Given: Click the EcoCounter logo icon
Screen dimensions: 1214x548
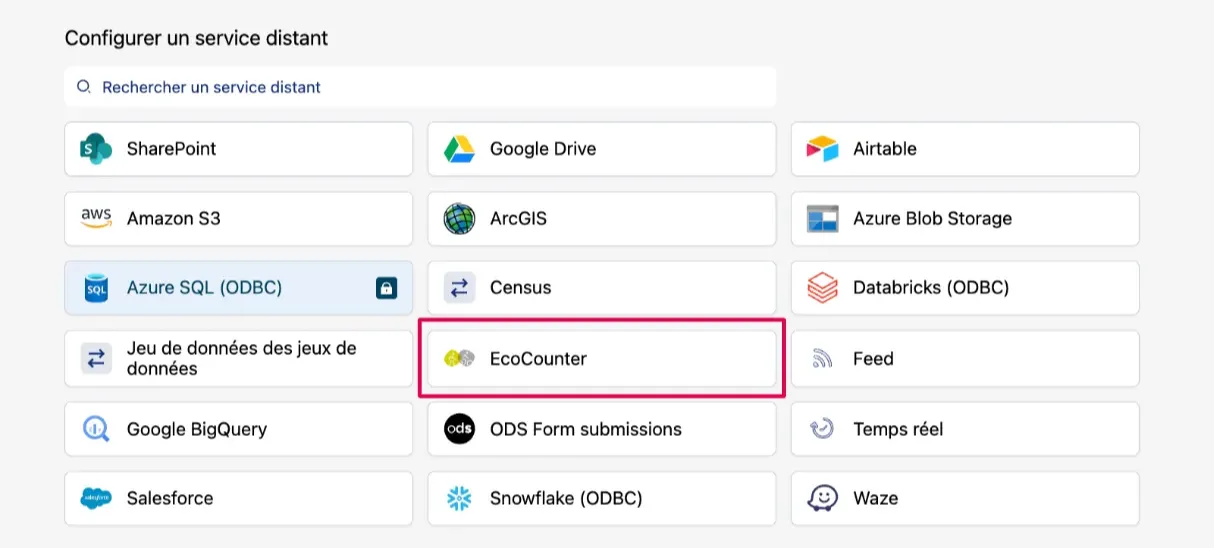Looking at the screenshot, I should click(459, 358).
